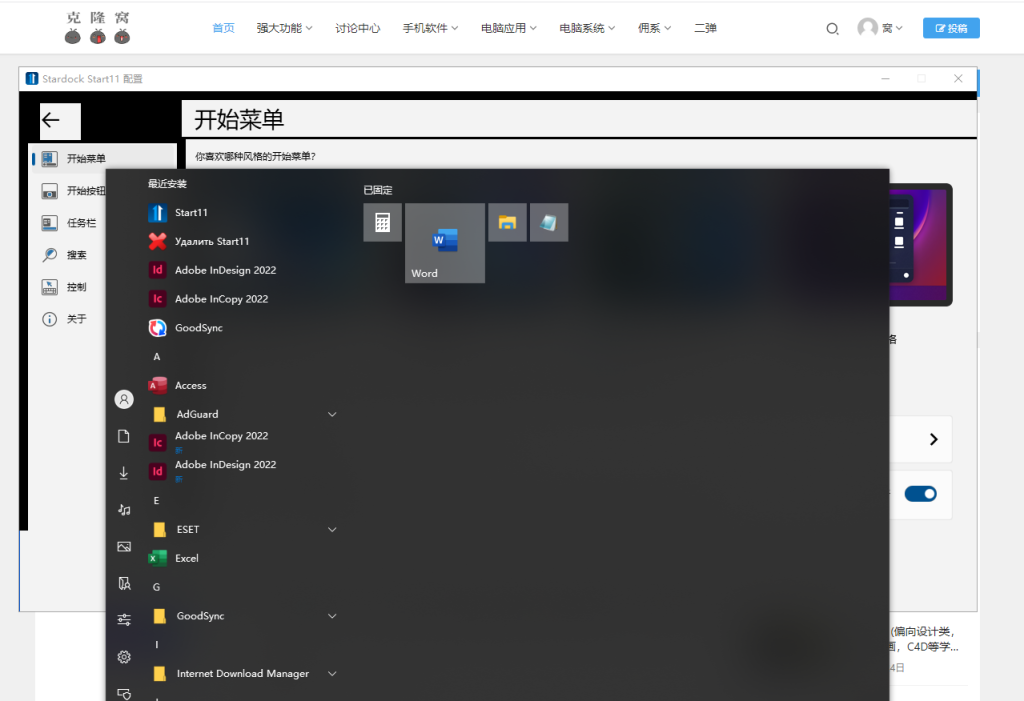
Task: Select 控制 in Start11 sidebar
Action: [64, 287]
